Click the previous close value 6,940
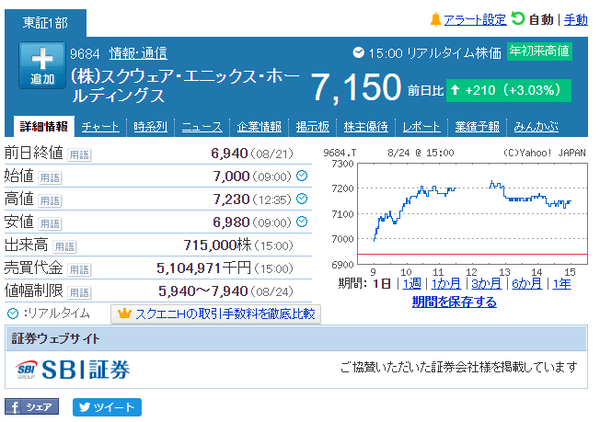 (230, 153)
